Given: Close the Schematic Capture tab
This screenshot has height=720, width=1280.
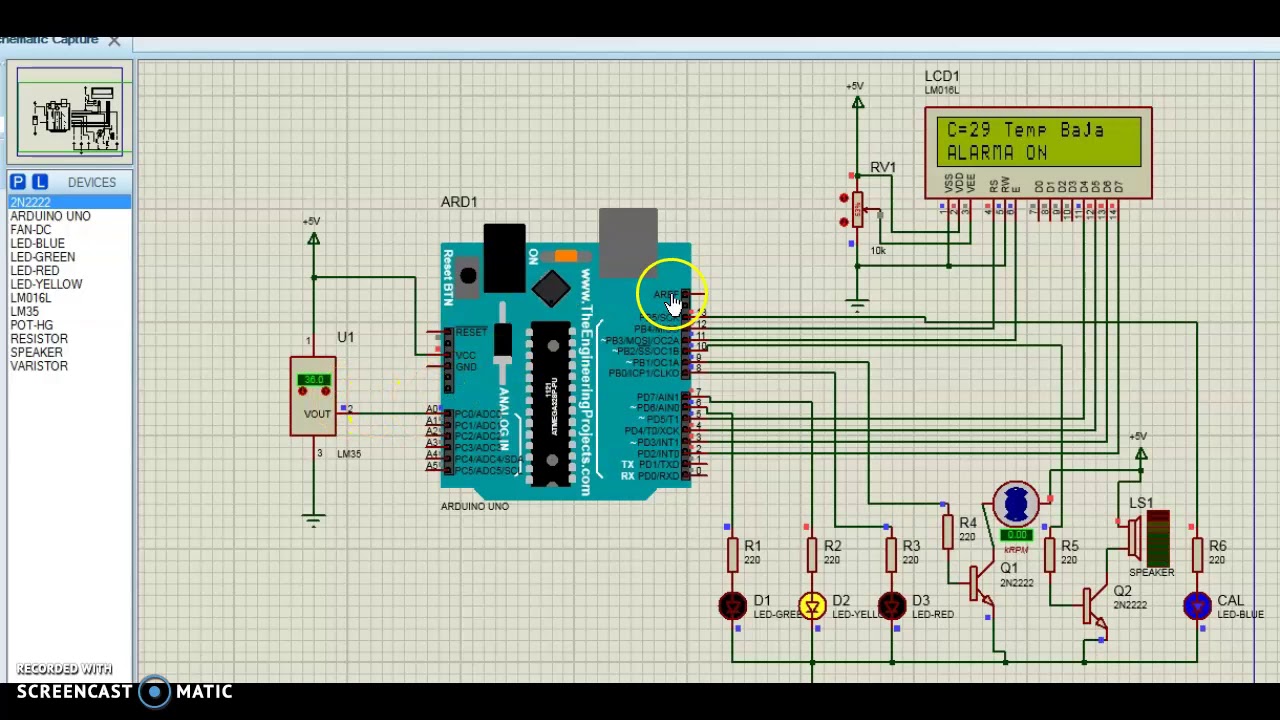Looking at the screenshot, I should 114,41.
